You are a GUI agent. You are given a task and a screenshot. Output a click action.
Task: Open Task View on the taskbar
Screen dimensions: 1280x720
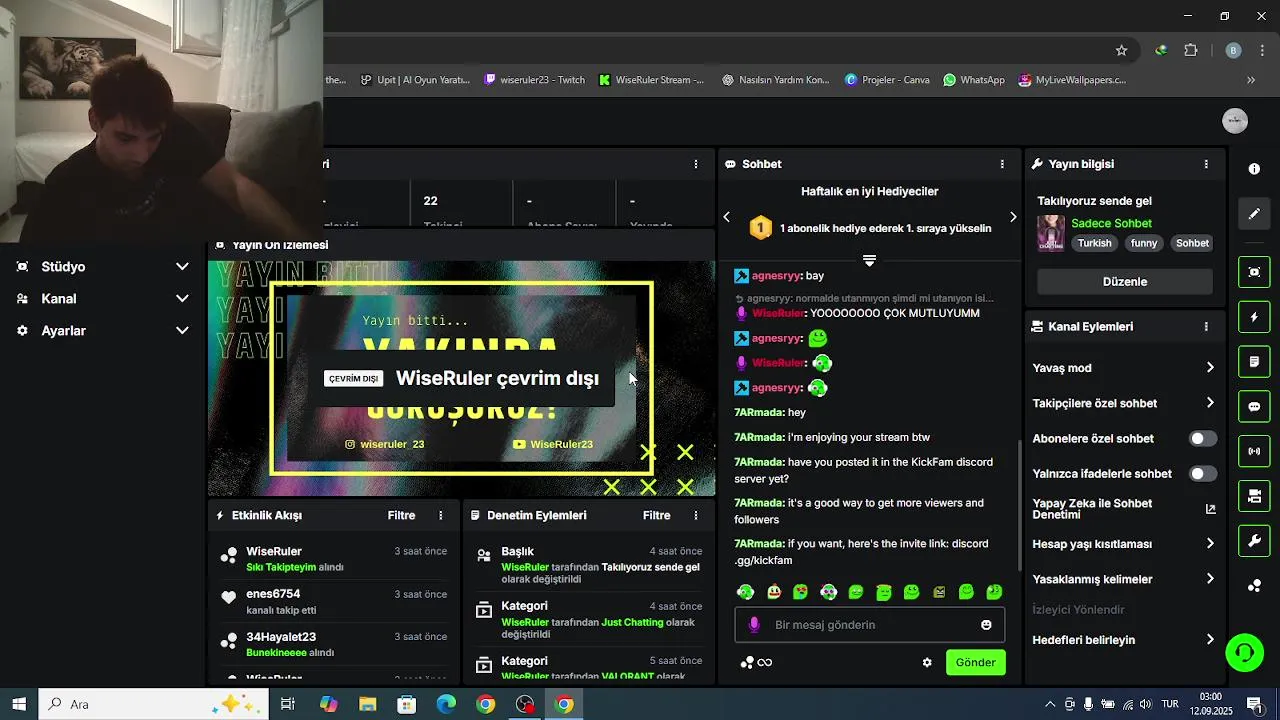pyautogui.click(x=287, y=704)
